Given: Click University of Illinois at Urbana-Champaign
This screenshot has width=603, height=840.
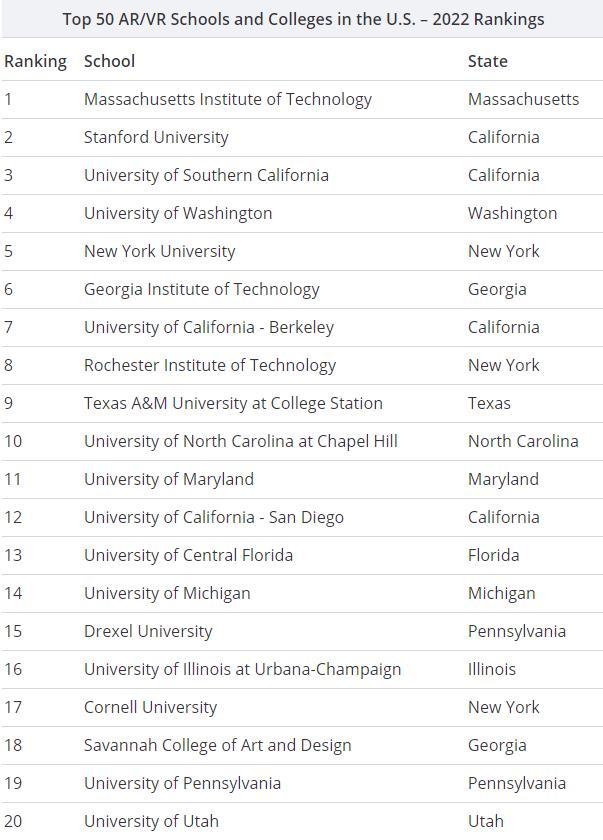Looking at the screenshot, I should [242, 669].
